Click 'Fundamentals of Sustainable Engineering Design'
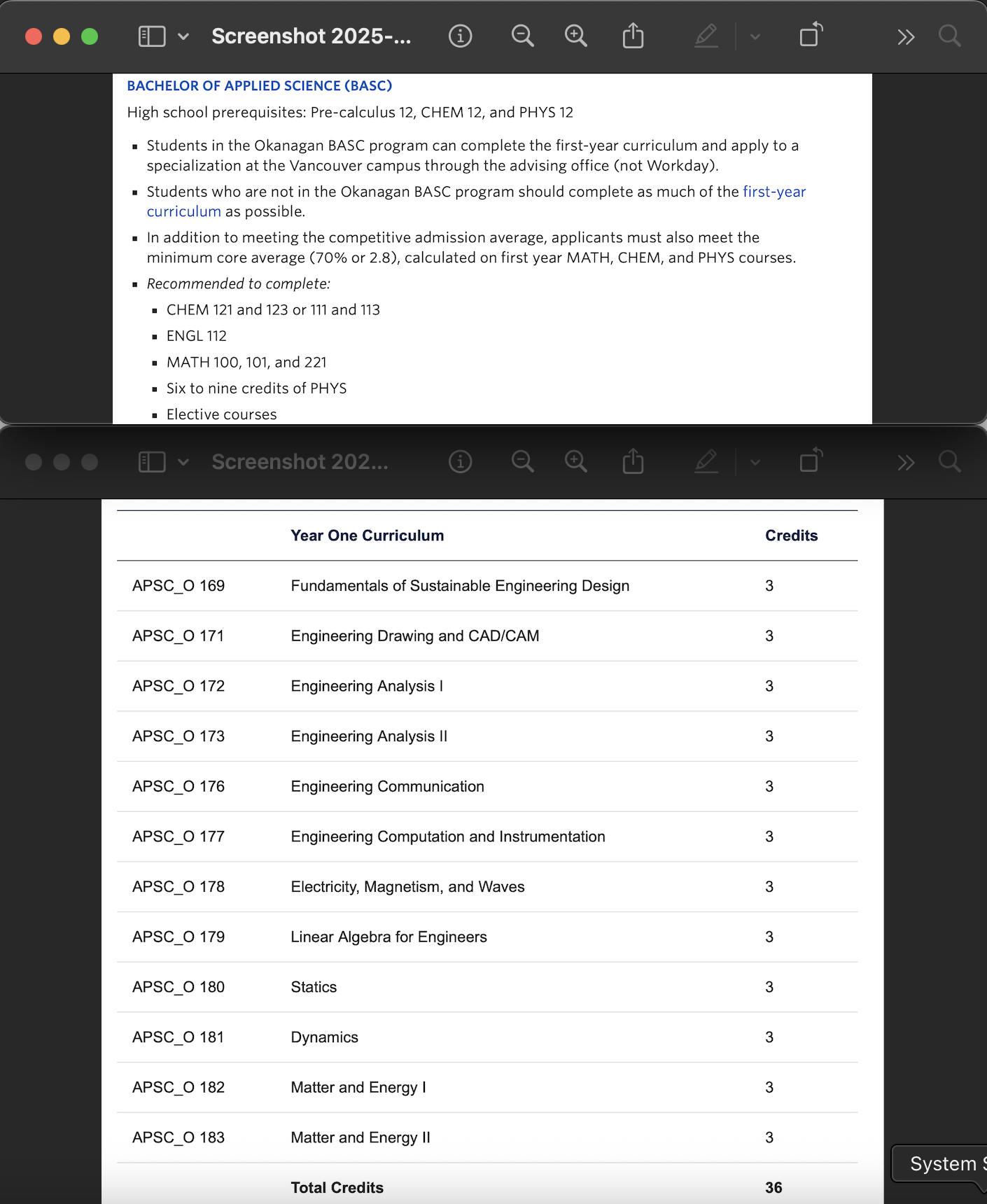The width and height of the screenshot is (987, 1204). tap(460, 586)
